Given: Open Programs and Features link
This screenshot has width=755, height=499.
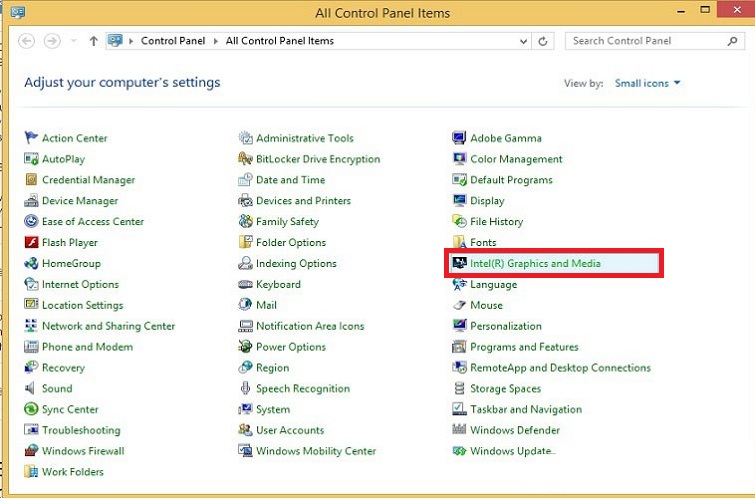Looking at the screenshot, I should (x=524, y=347).
